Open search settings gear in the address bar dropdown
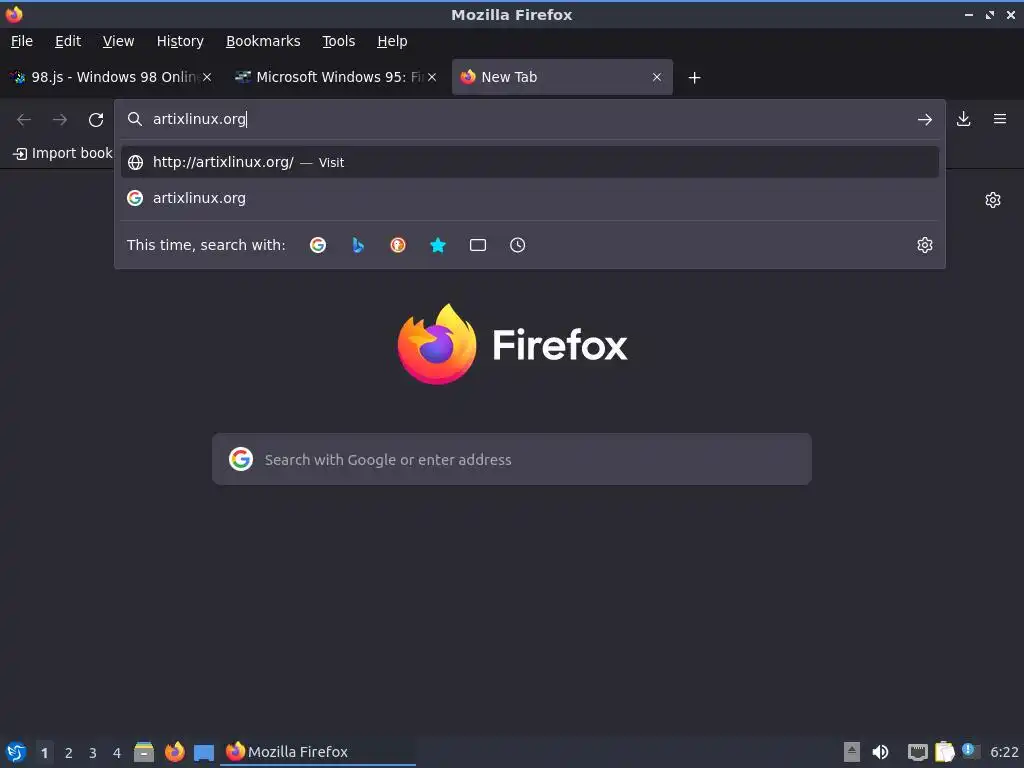 tap(924, 245)
